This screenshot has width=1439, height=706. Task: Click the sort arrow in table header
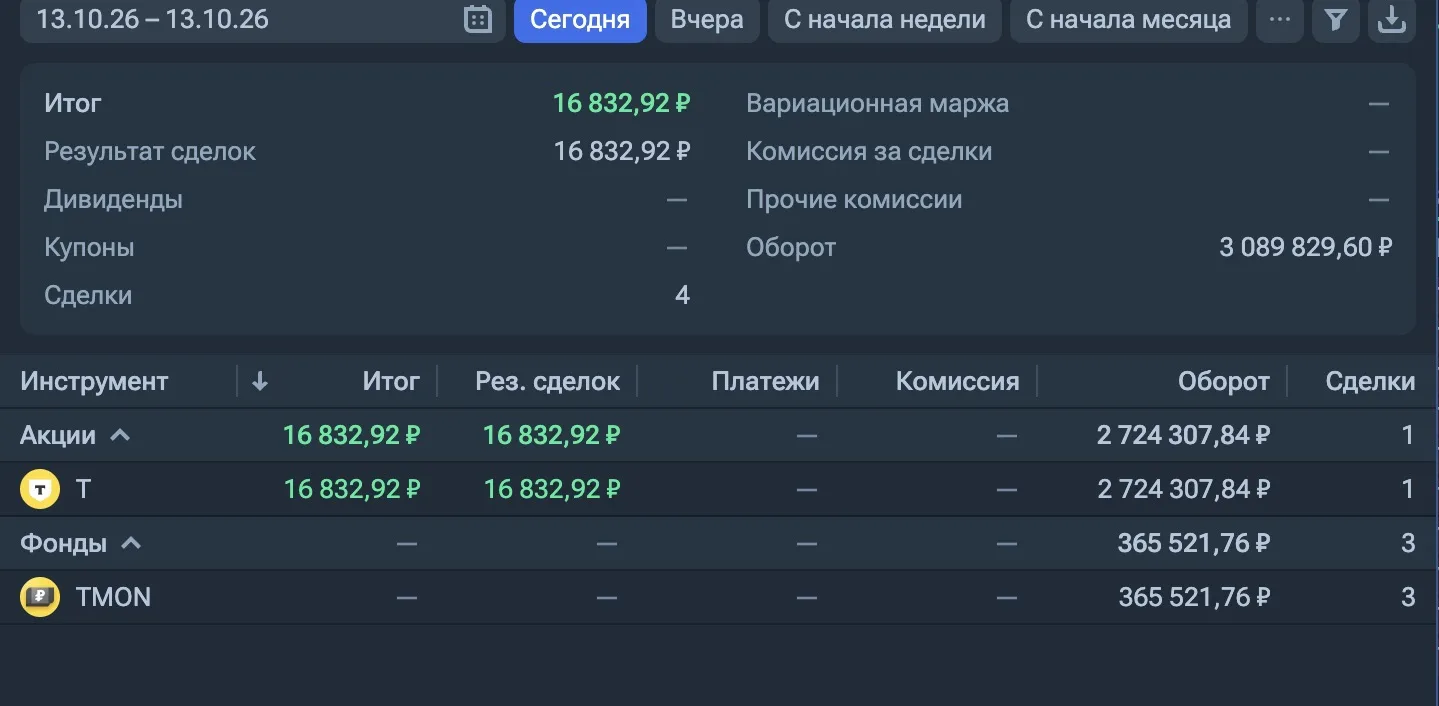[x=260, y=381]
